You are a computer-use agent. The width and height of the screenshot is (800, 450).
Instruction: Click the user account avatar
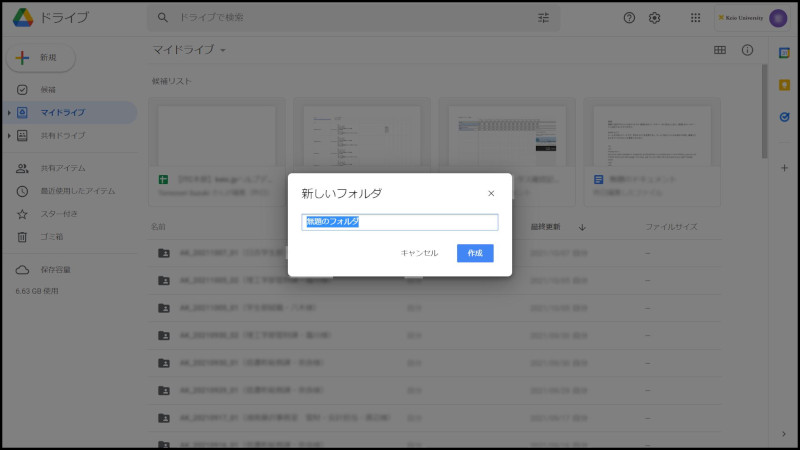click(x=778, y=18)
